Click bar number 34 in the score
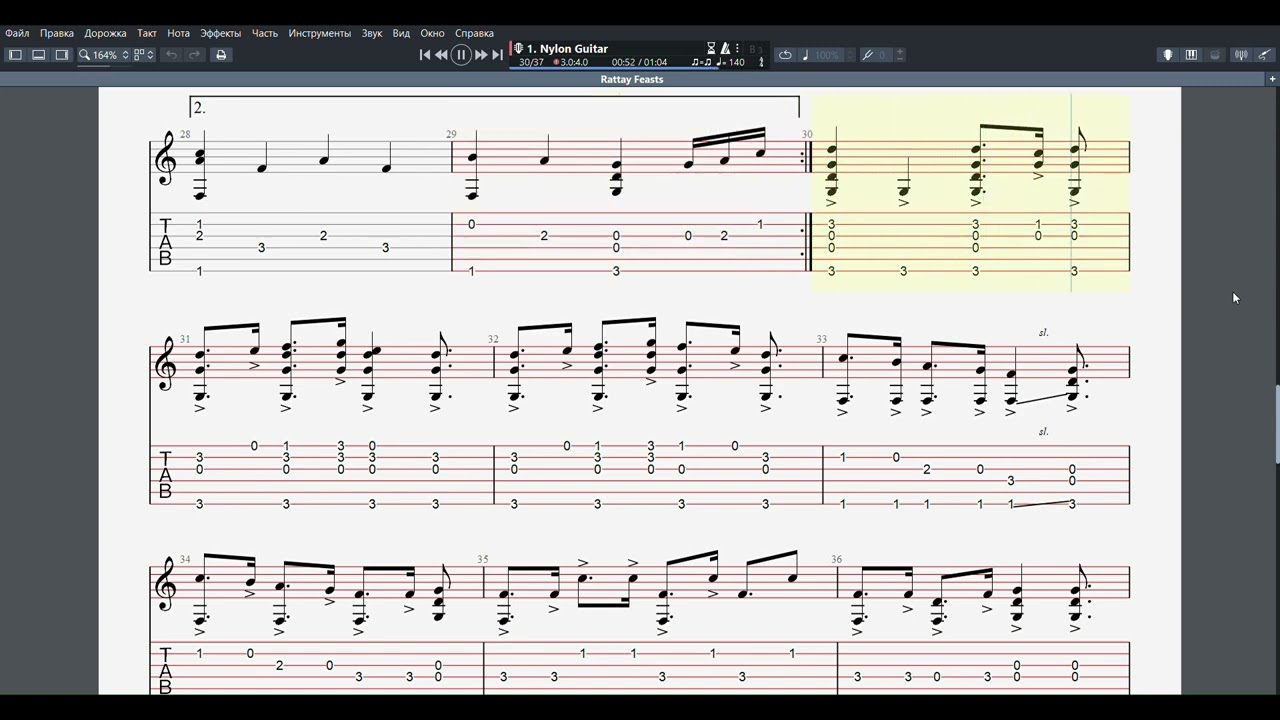The image size is (1280, 720). click(185, 560)
